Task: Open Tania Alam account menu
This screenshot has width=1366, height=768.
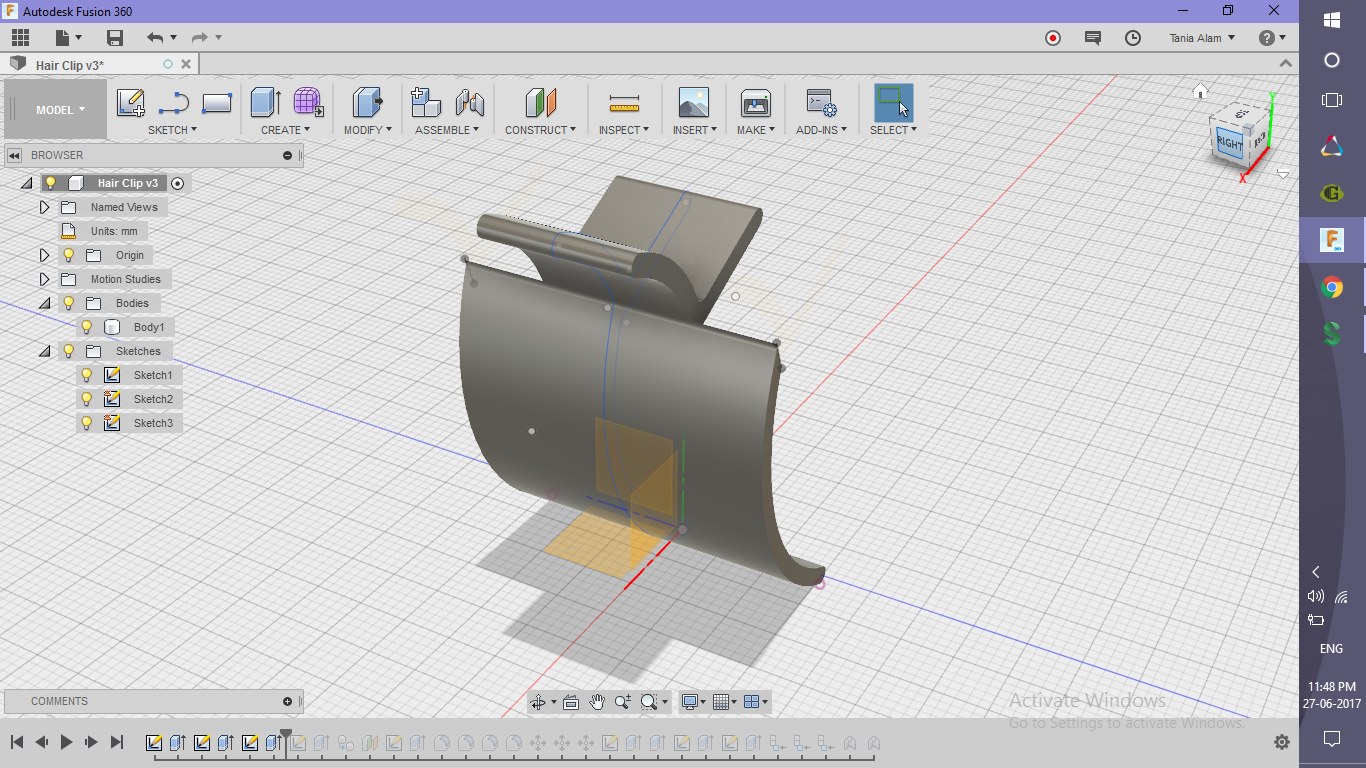Action: click(1202, 38)
